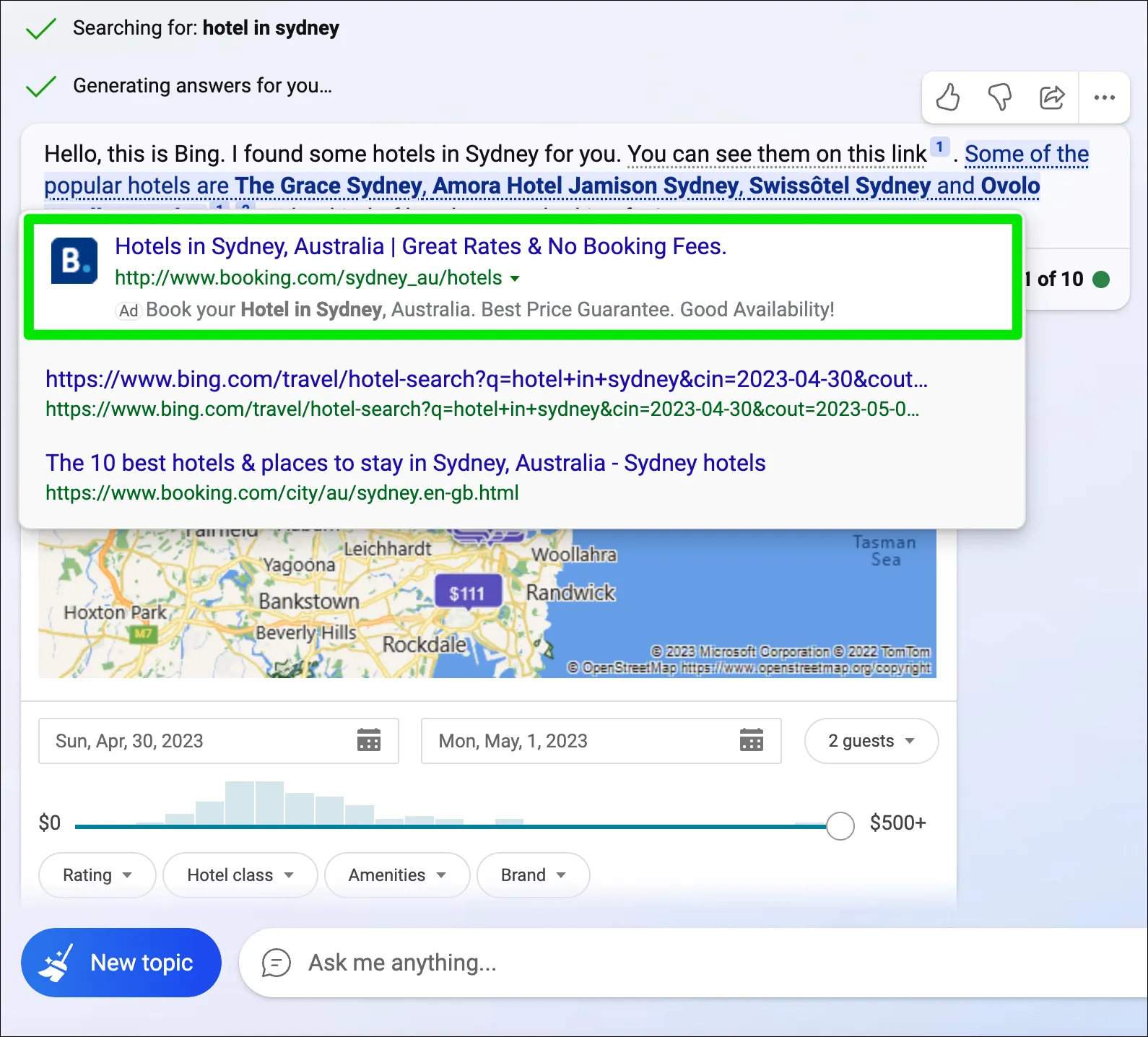Viewport: 1148px width, 1037px height.
Task: Click the thumbs up like icon
Action: [x=947, y=97]
